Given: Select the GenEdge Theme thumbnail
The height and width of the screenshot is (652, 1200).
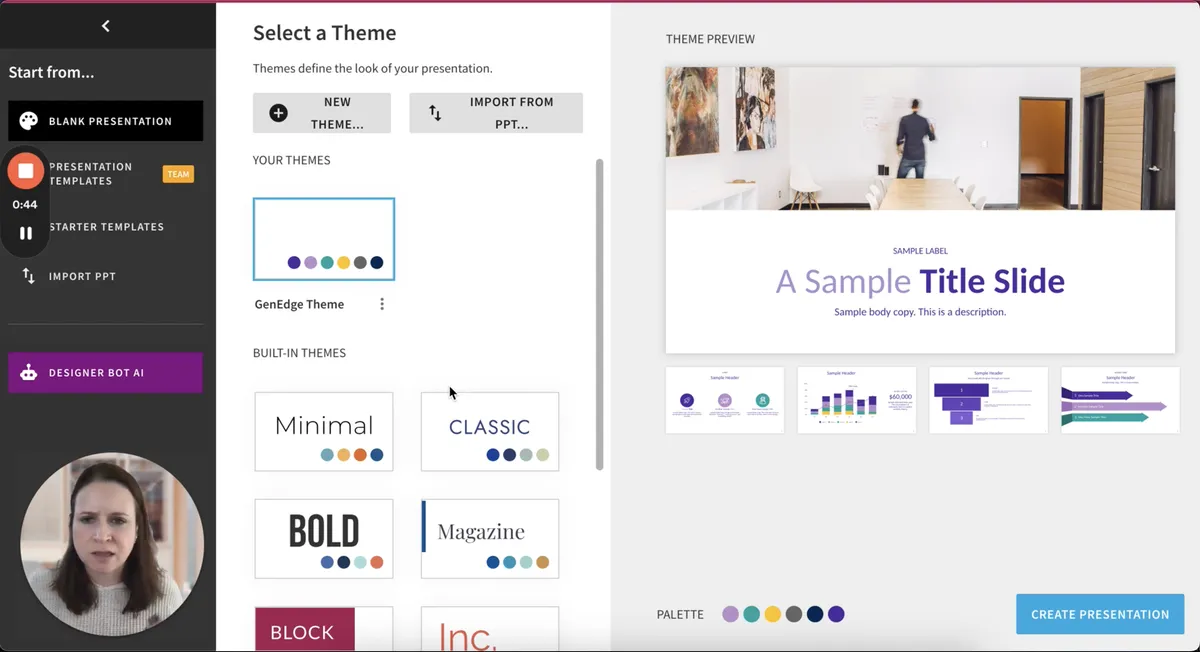Looking at the screenshot, I should click(x=324, y=239).
